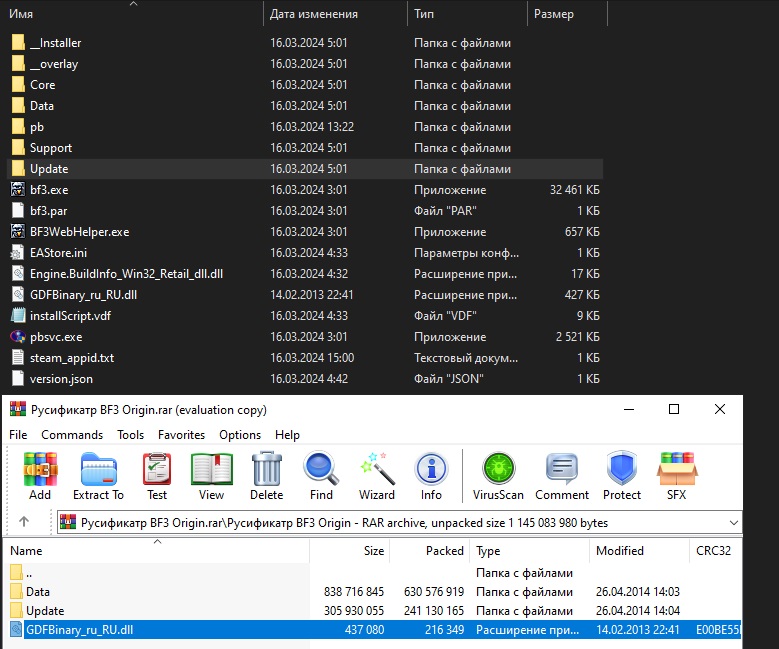Select the __overlay folder

(x=54, y=64)
